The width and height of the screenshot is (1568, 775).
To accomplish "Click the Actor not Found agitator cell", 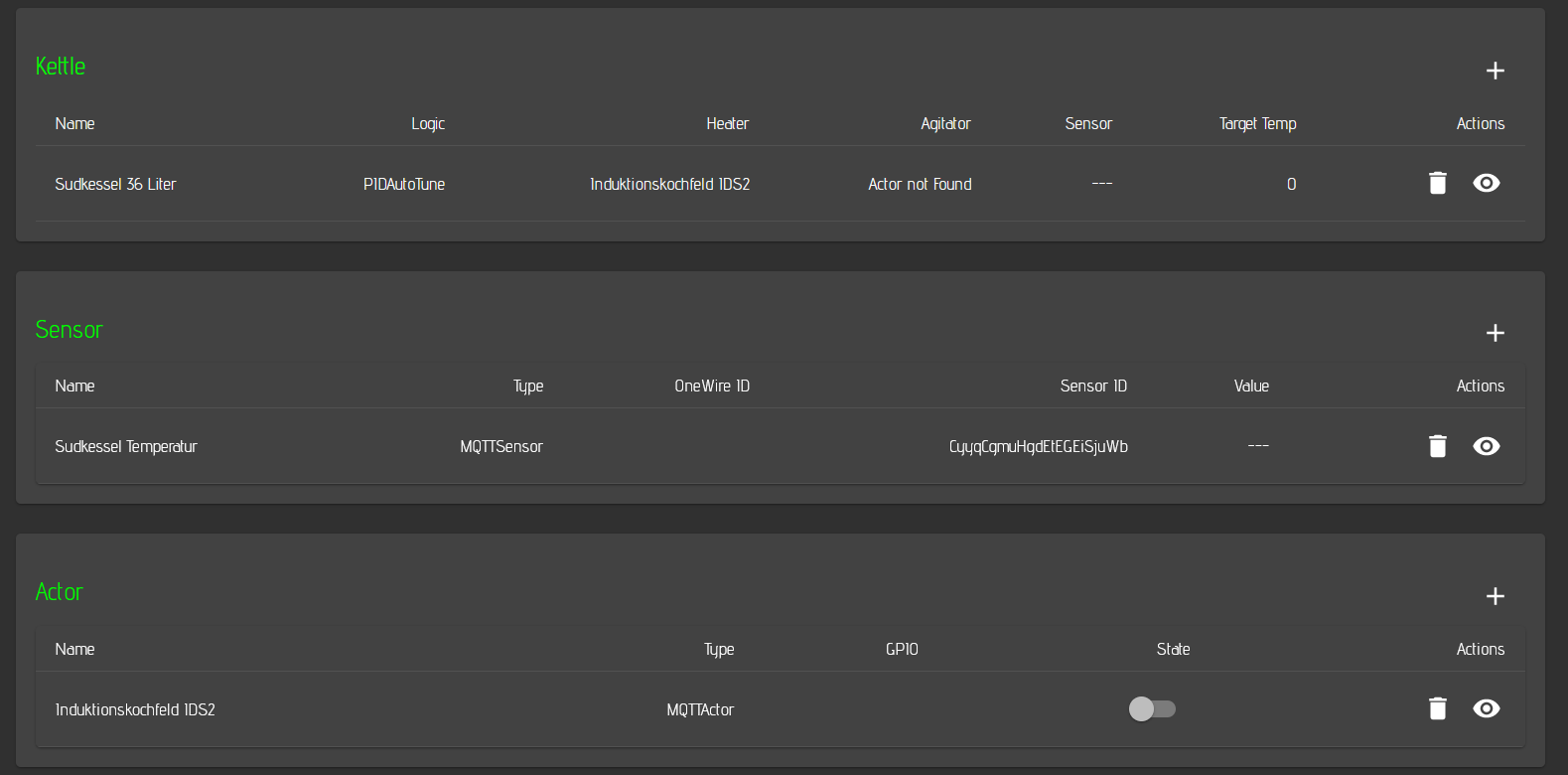I will coord(920,184).
